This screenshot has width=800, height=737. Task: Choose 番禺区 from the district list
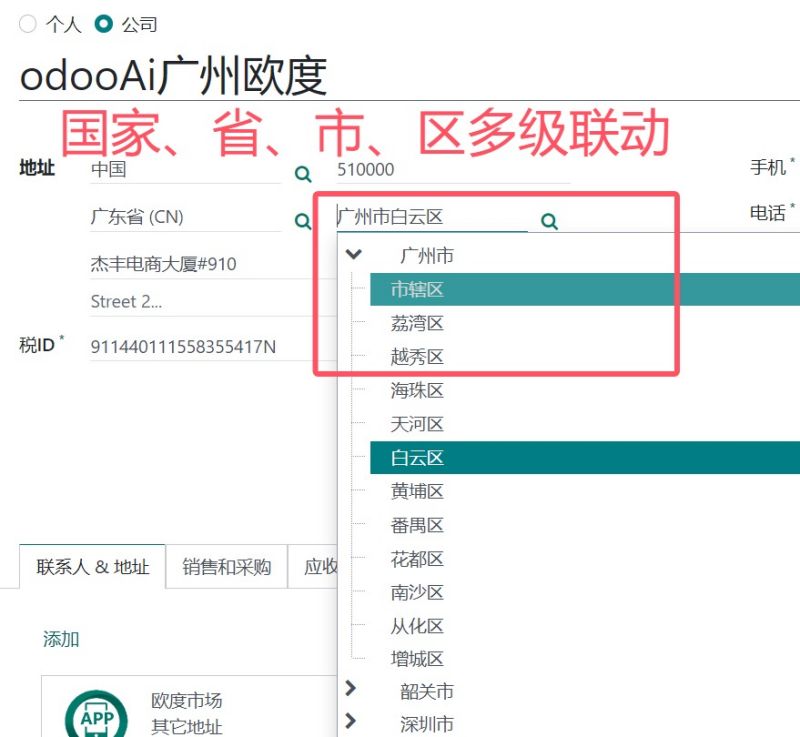[417, 525]
